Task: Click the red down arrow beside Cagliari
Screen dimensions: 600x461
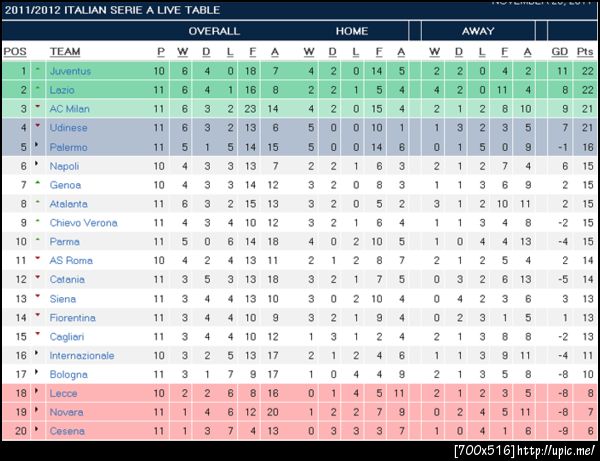Action: 38,335
